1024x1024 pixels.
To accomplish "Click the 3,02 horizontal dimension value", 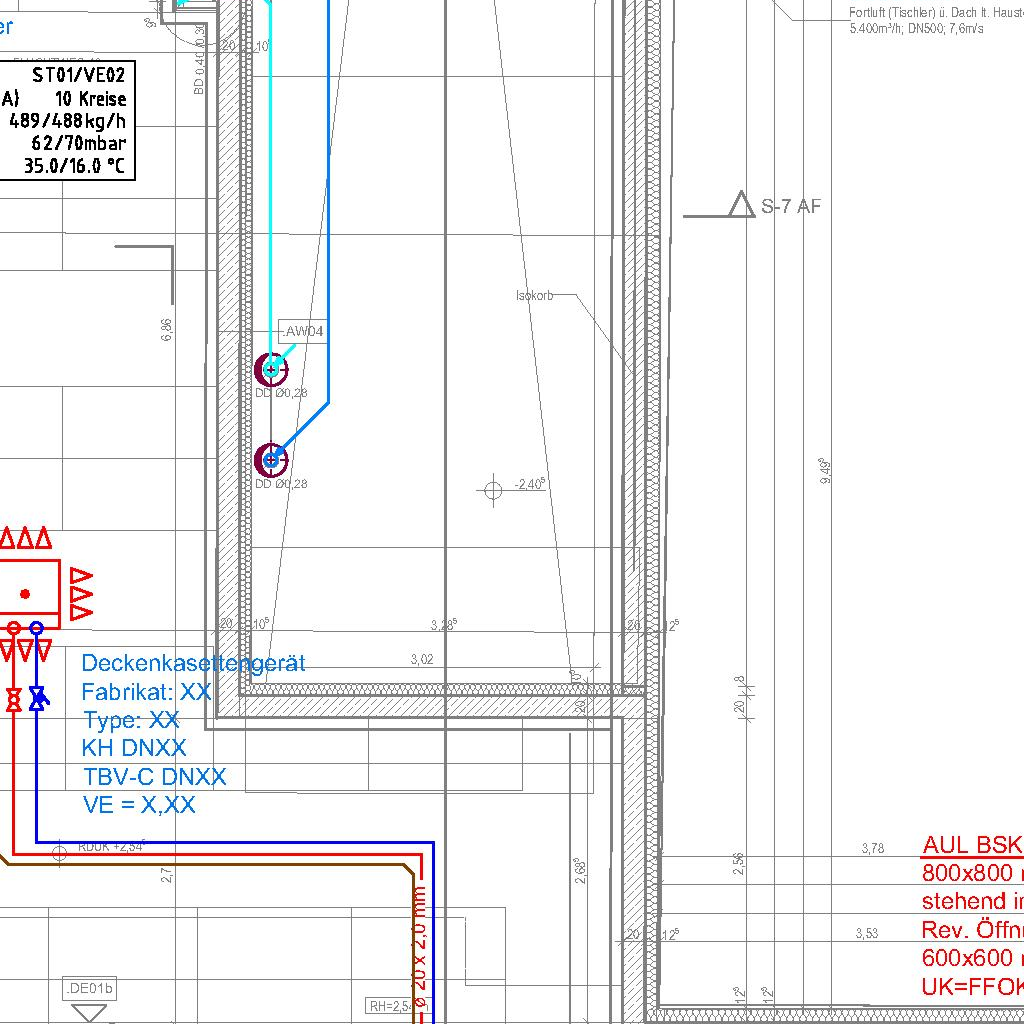I will coord(422,659).
